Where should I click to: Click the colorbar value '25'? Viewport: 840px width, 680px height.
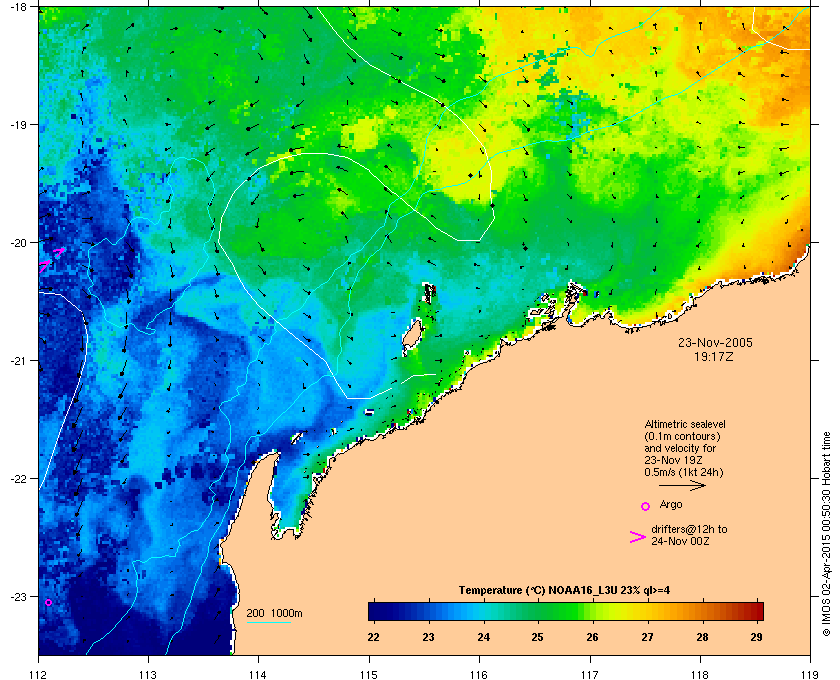tap(537, 637)
